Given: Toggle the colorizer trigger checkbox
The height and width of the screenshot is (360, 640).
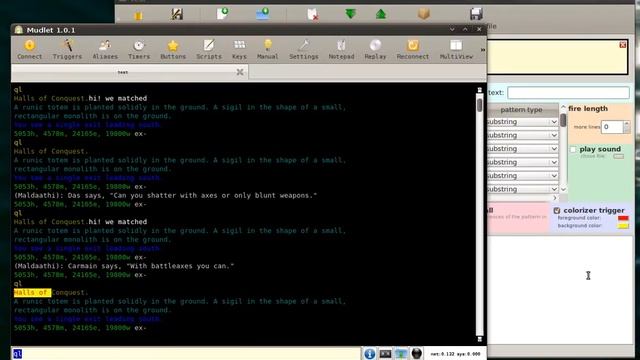Looking at the screenshot, I should pyautogui.click(x=557, y=211).
